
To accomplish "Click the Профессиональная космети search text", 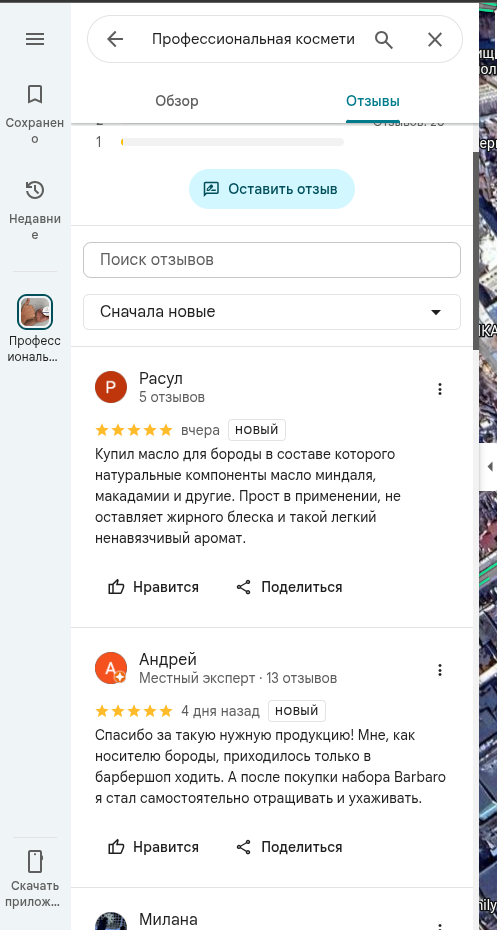I will click(253, 39).
